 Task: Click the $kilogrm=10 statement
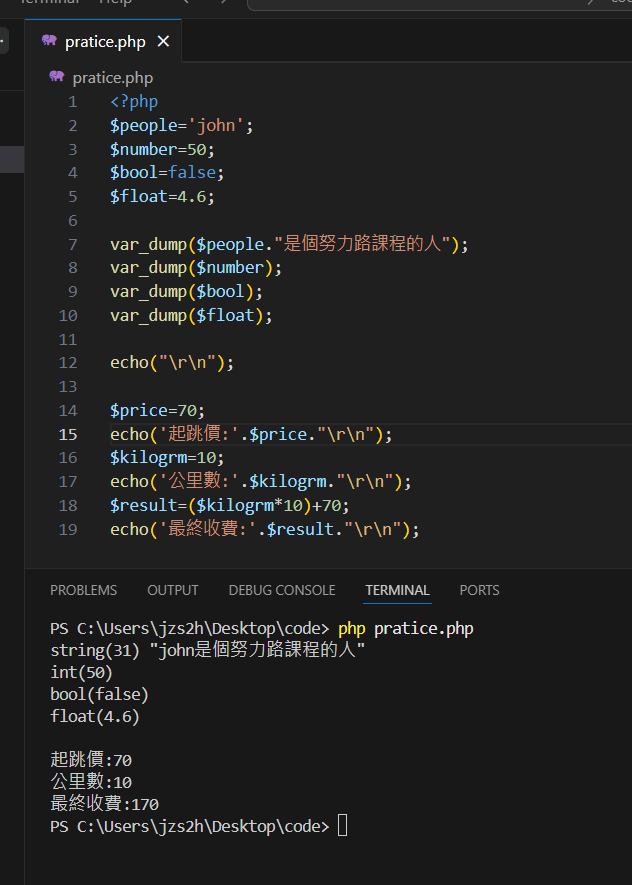168,457
